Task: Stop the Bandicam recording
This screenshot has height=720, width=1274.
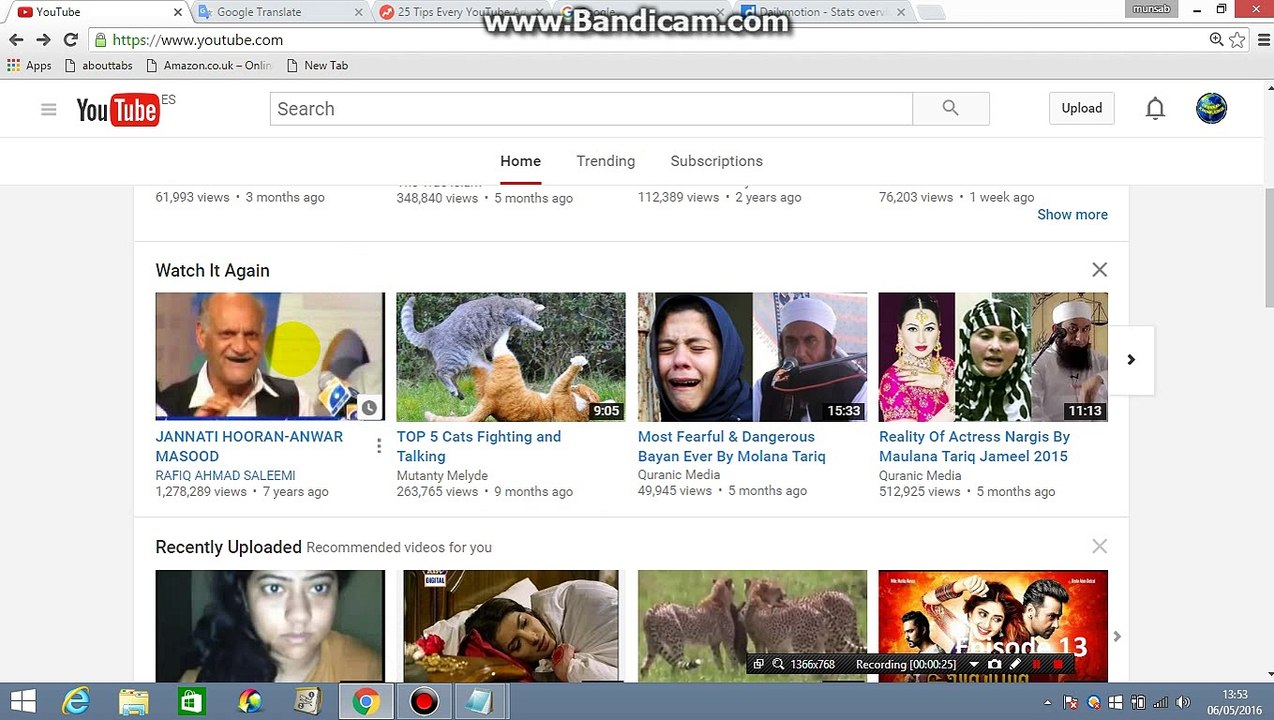Action: [x=1058, y=664]
